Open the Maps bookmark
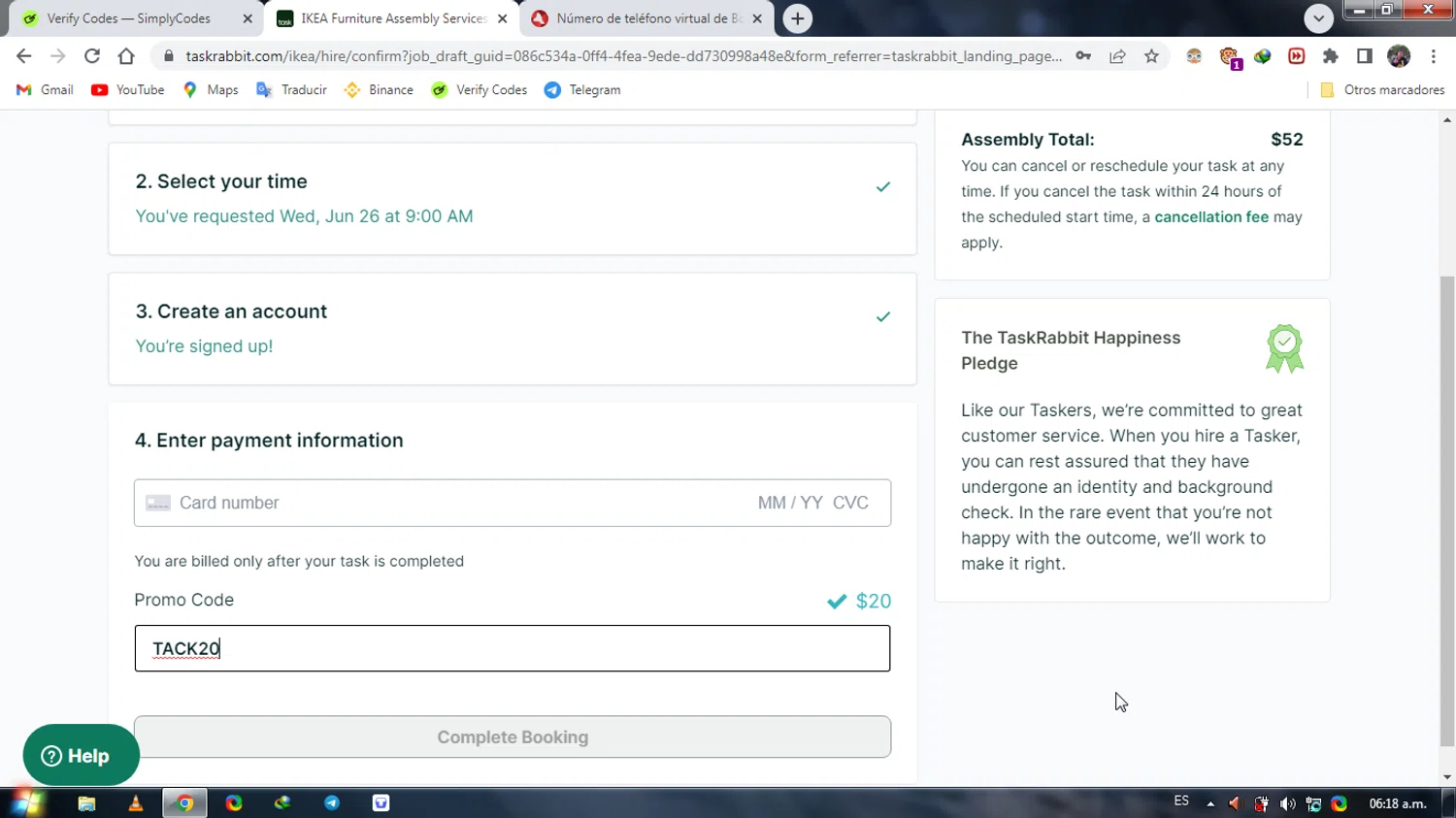1456x818 pixels. [211, 89]
